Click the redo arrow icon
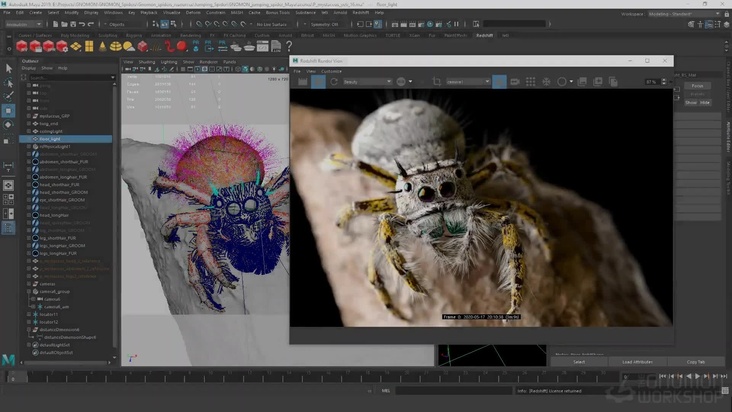 (x=91, y=24)
